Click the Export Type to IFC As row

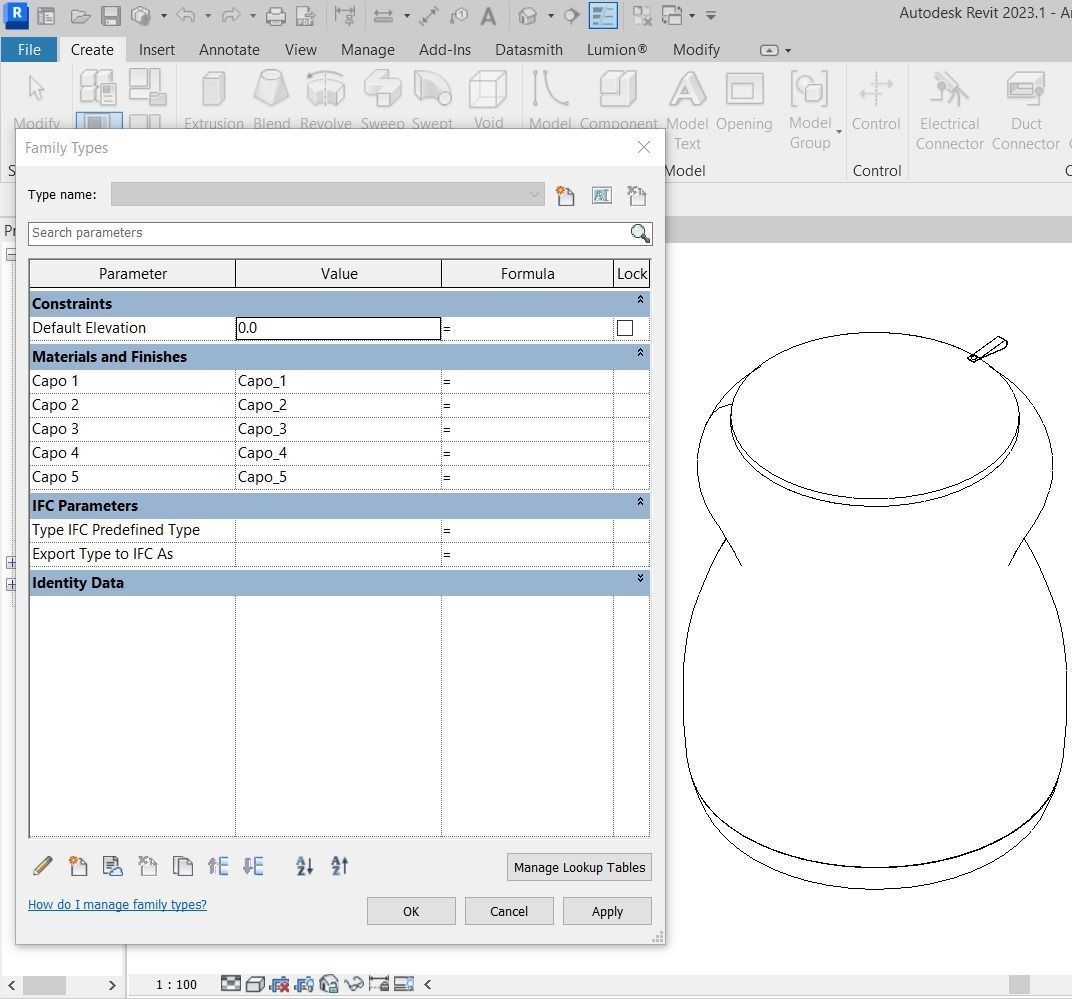click(x=339, y=554)
